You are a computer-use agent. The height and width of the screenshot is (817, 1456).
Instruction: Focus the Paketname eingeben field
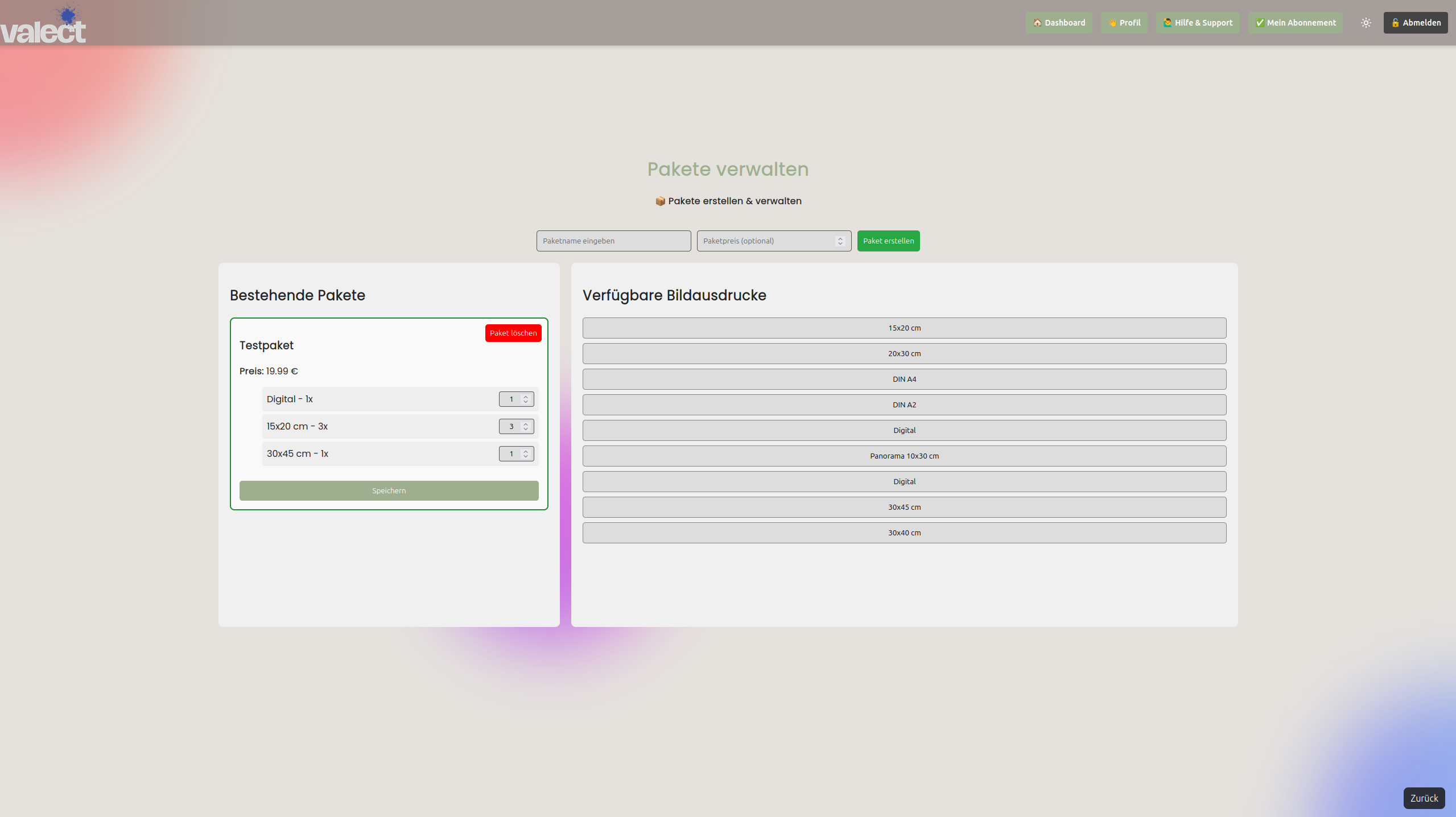[x=613, y=241]
